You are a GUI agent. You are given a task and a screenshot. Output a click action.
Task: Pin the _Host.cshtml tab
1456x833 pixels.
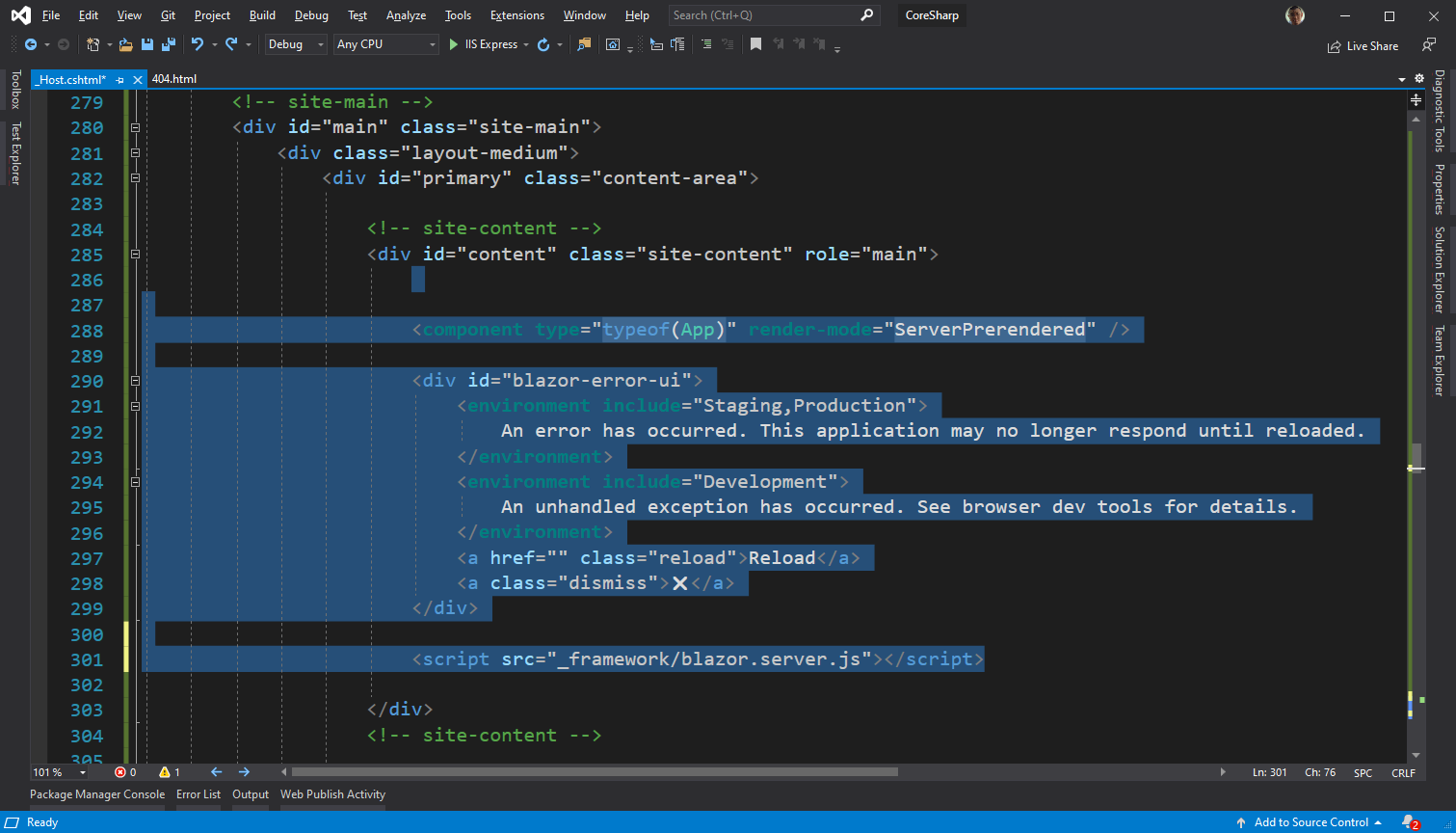(x=120, y=80)
